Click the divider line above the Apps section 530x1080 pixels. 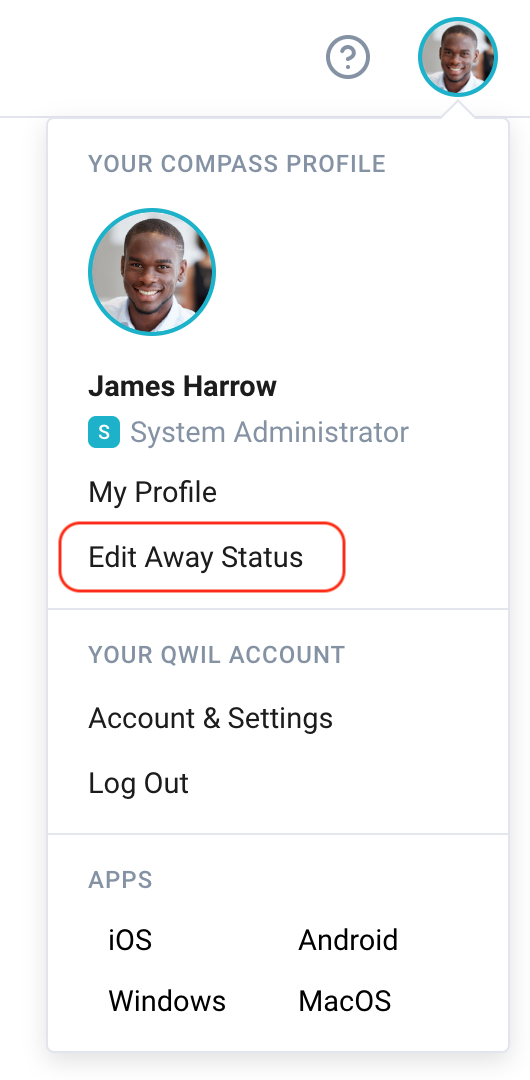pos(278,834)
